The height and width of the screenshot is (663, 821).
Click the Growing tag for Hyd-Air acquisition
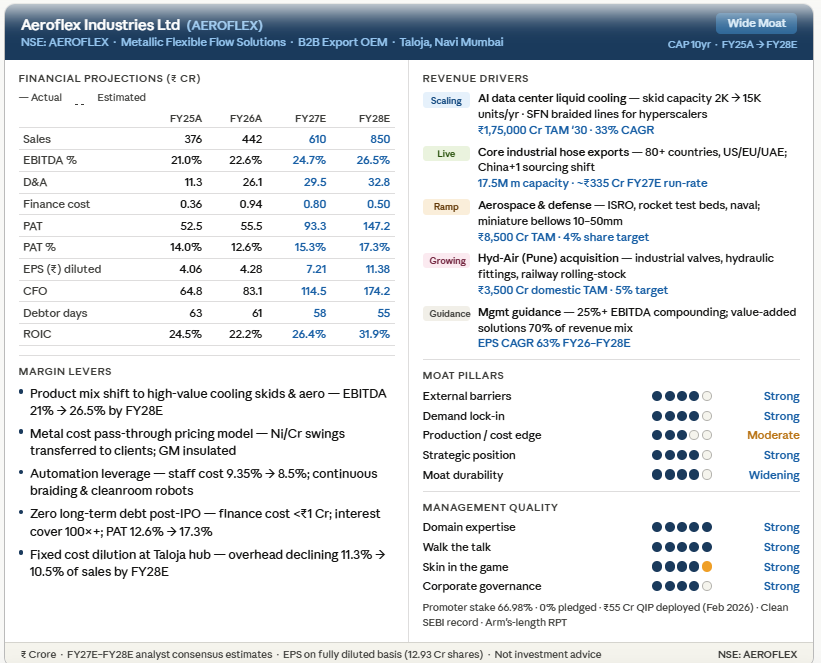coord(447,260)
